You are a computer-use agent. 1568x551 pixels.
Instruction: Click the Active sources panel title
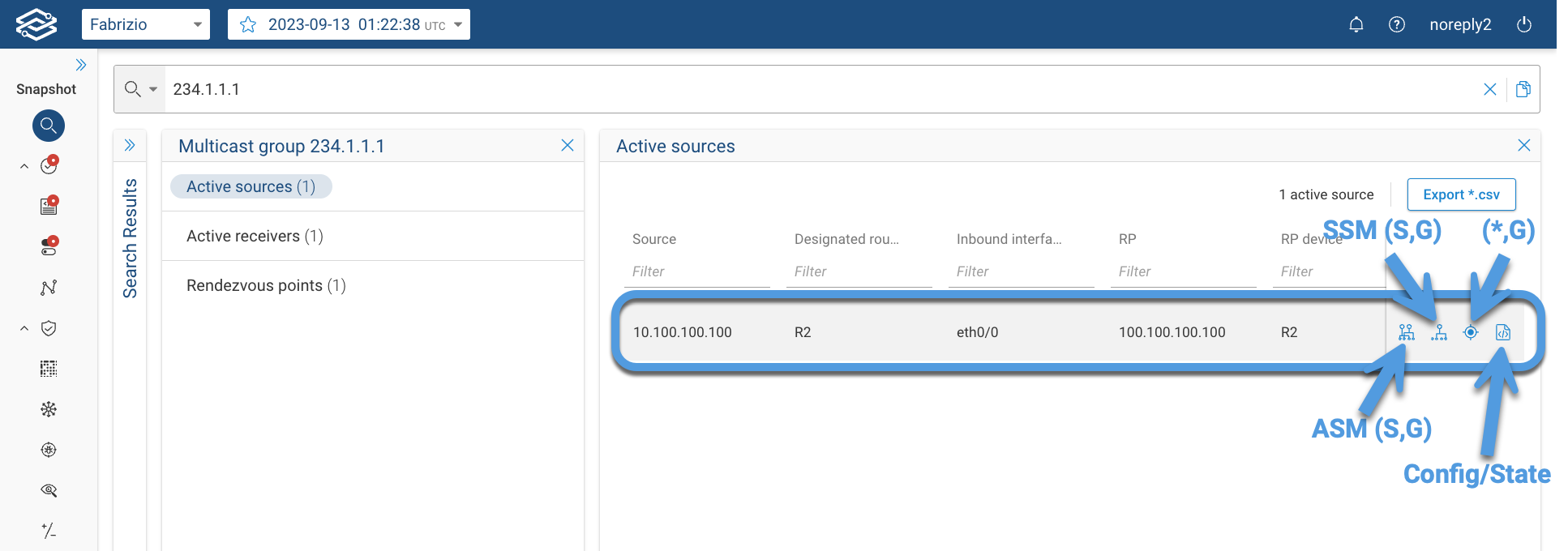[675, 146]
